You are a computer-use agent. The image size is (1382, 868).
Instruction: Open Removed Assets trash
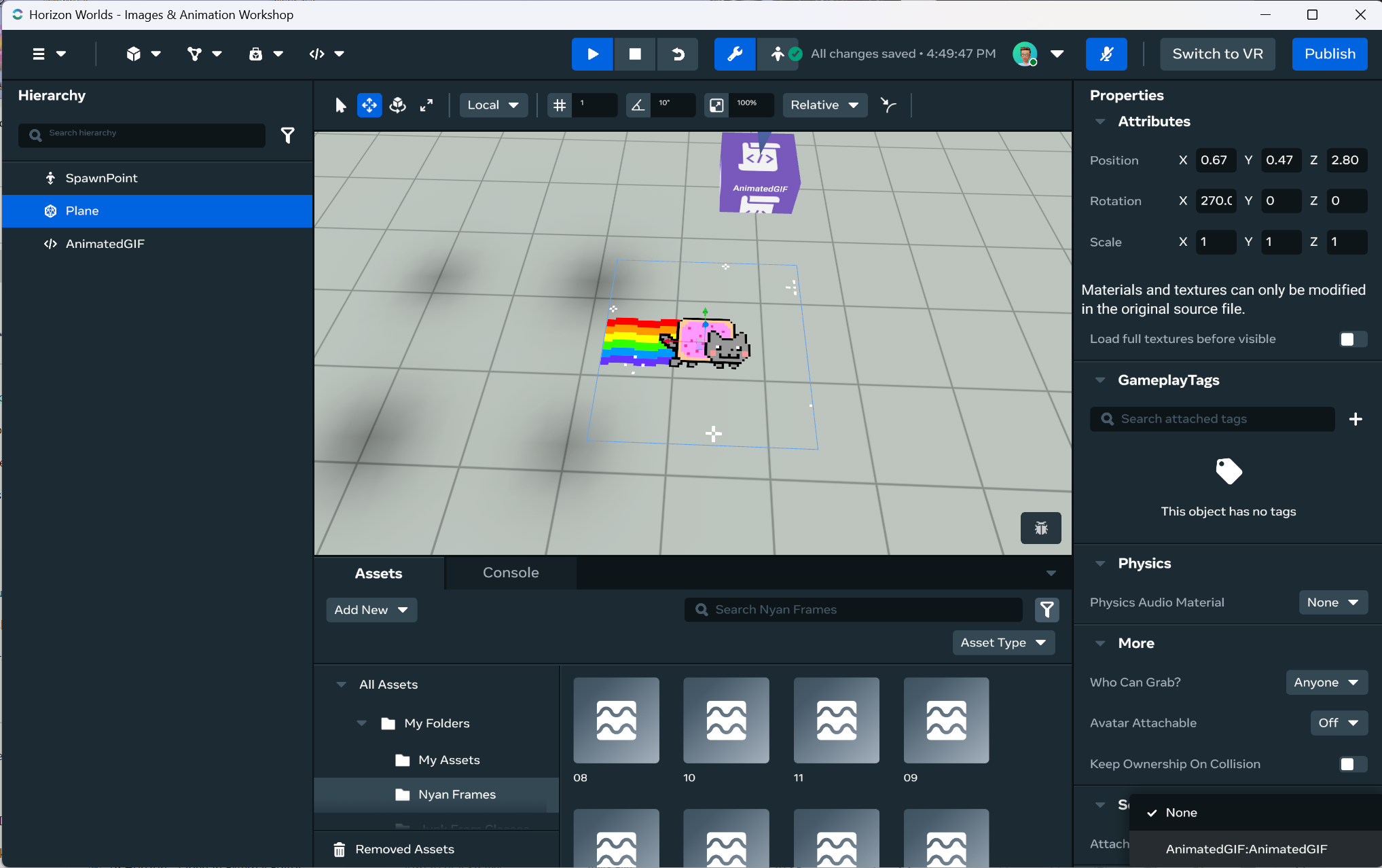(394, 850)
